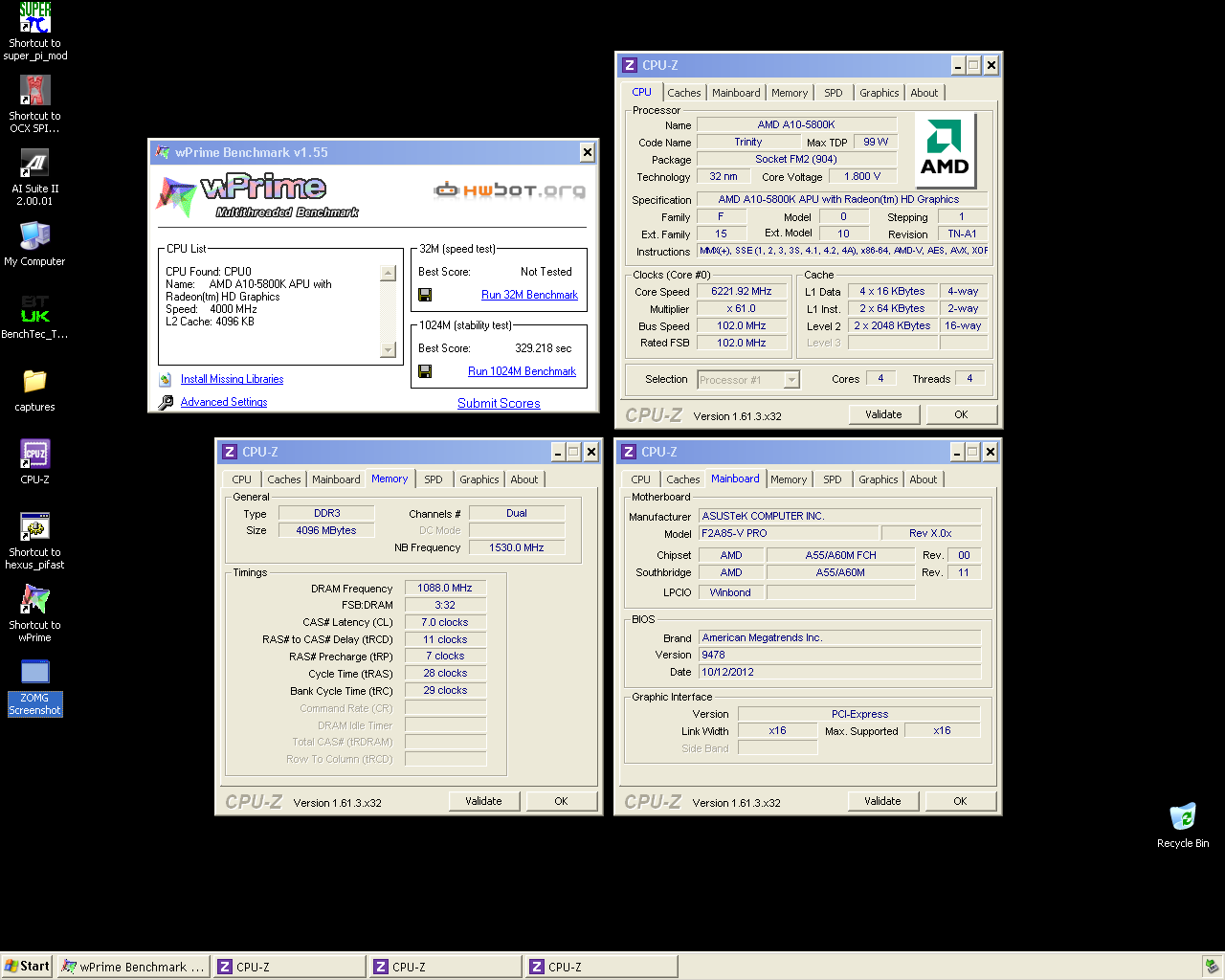The image size is (1225, 980).
Task: Click the CAS# Latency value 7.0 clocks
Action: click(x=445, y=622)
